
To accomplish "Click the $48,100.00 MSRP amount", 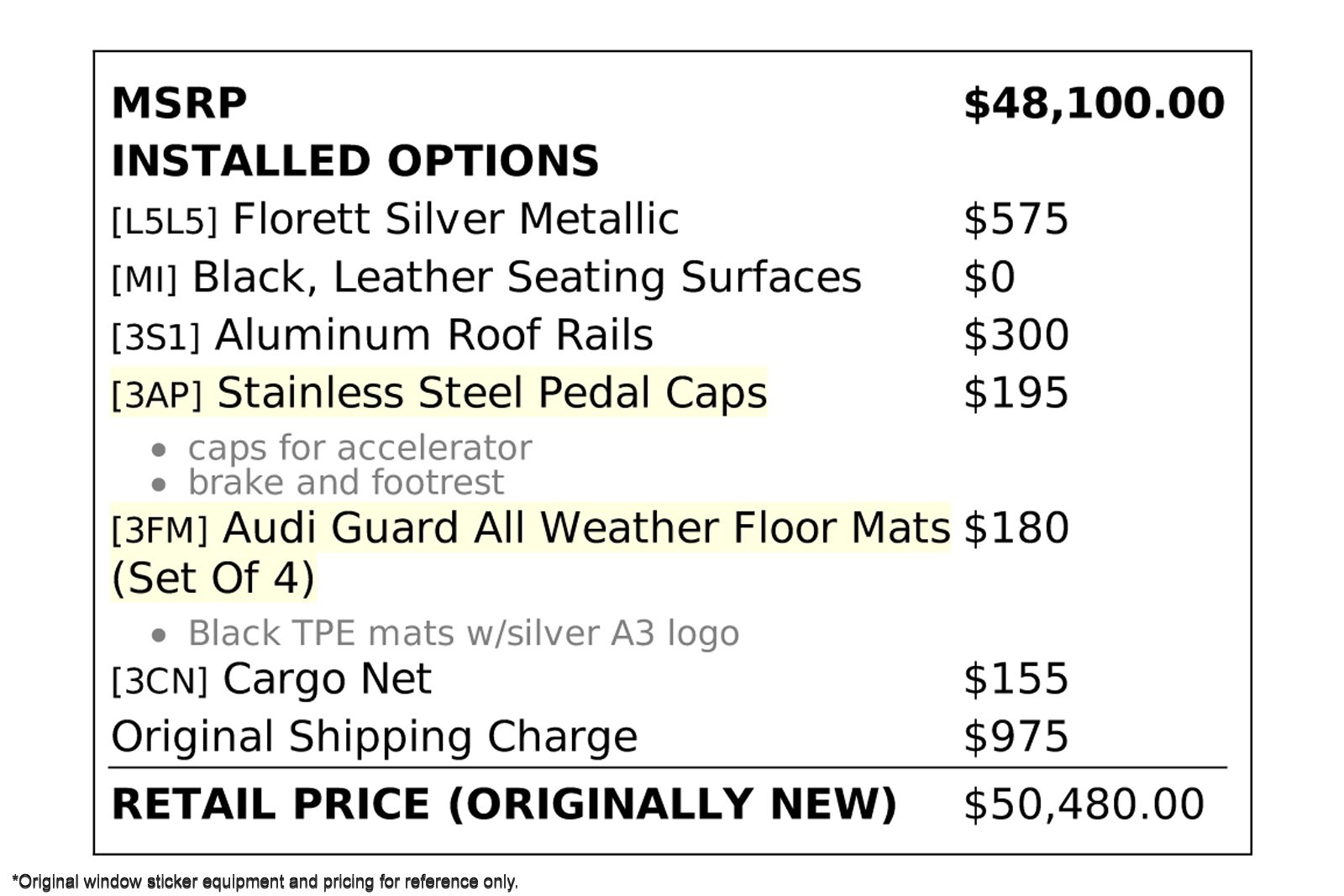I will pos(1094,103).
